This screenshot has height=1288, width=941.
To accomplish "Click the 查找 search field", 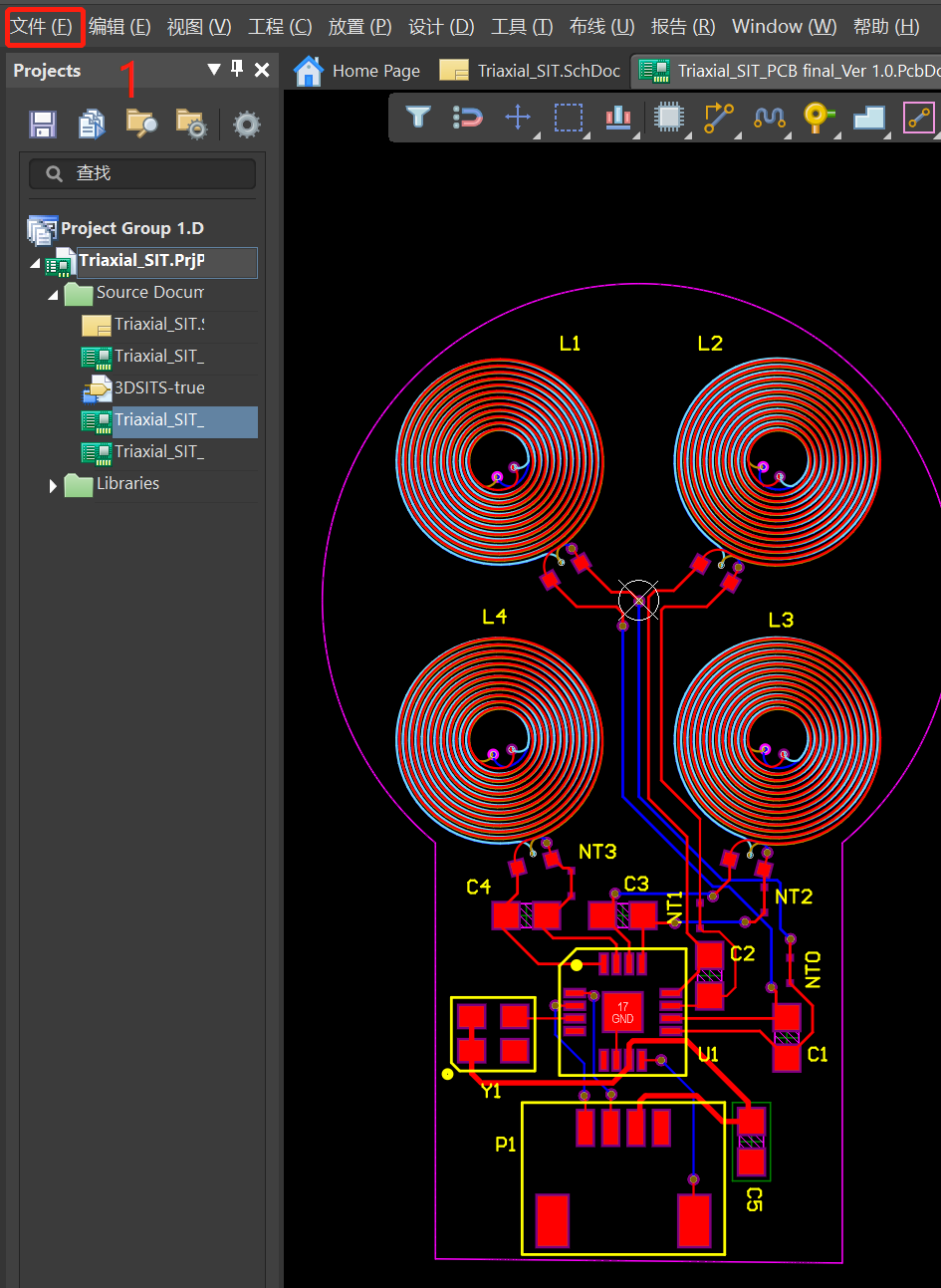I will coord(142,173).
